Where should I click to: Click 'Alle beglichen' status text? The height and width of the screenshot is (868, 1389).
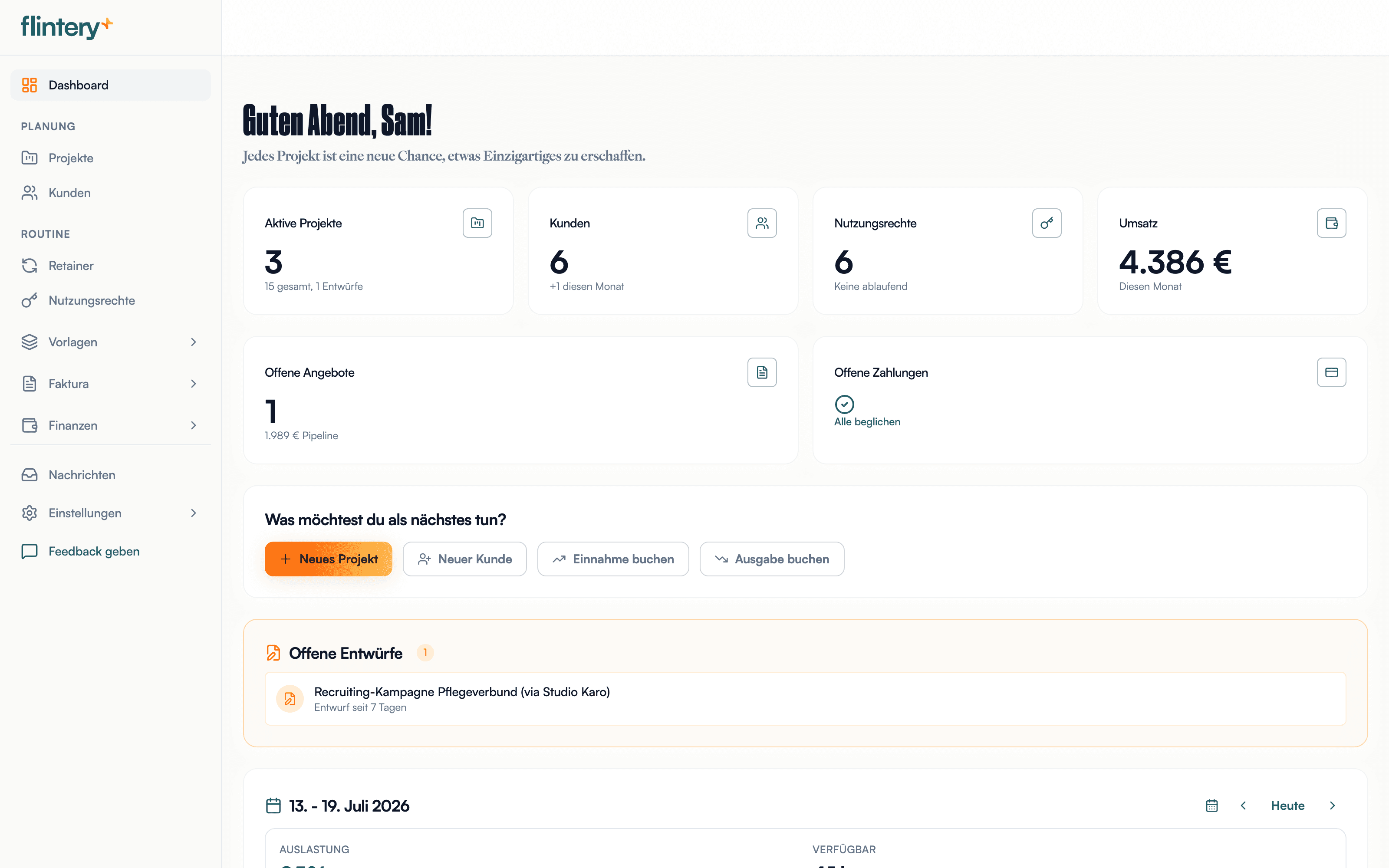coord(867,422)
